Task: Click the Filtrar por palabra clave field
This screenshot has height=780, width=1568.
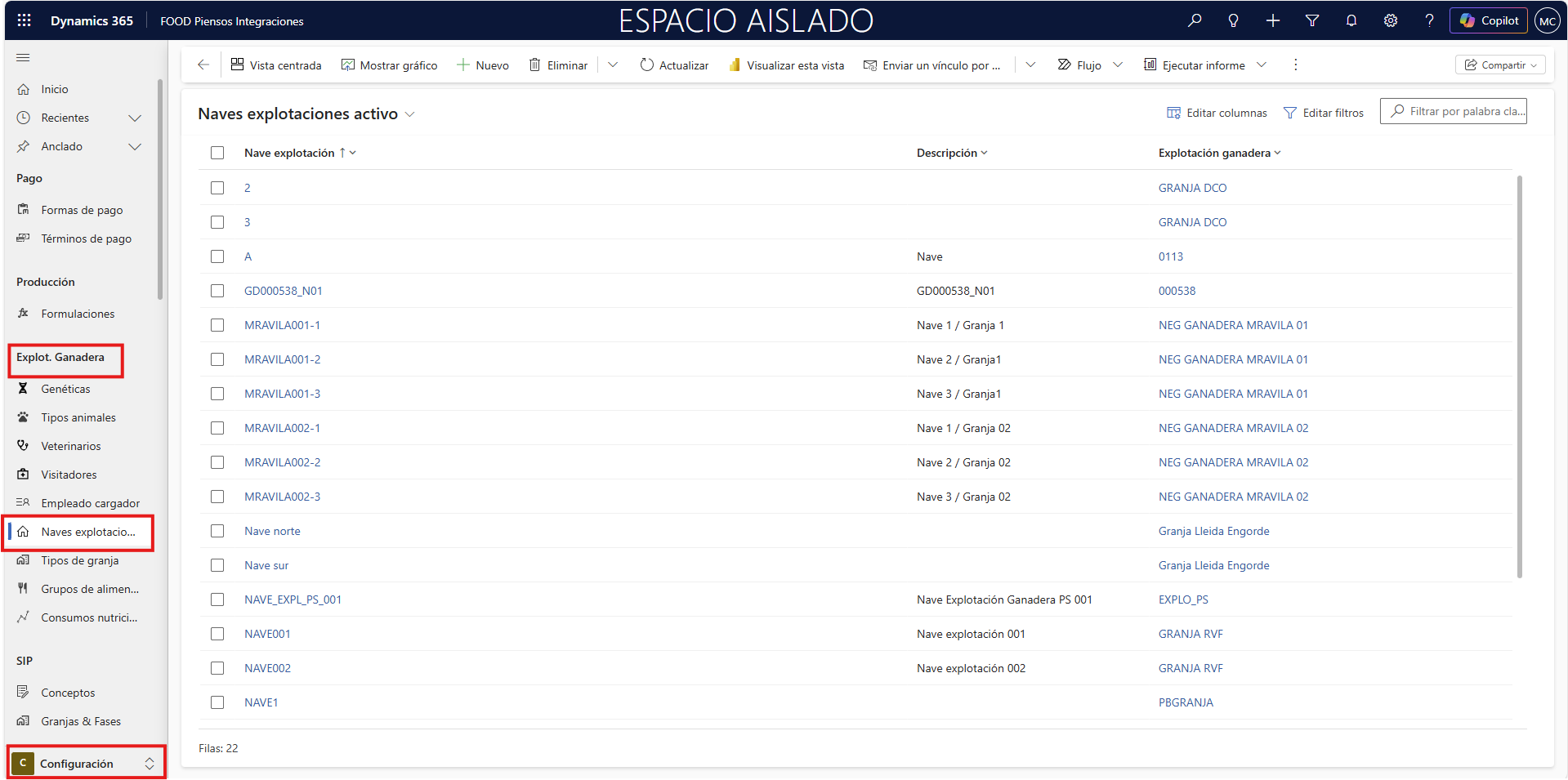Action: (1453, 111)
